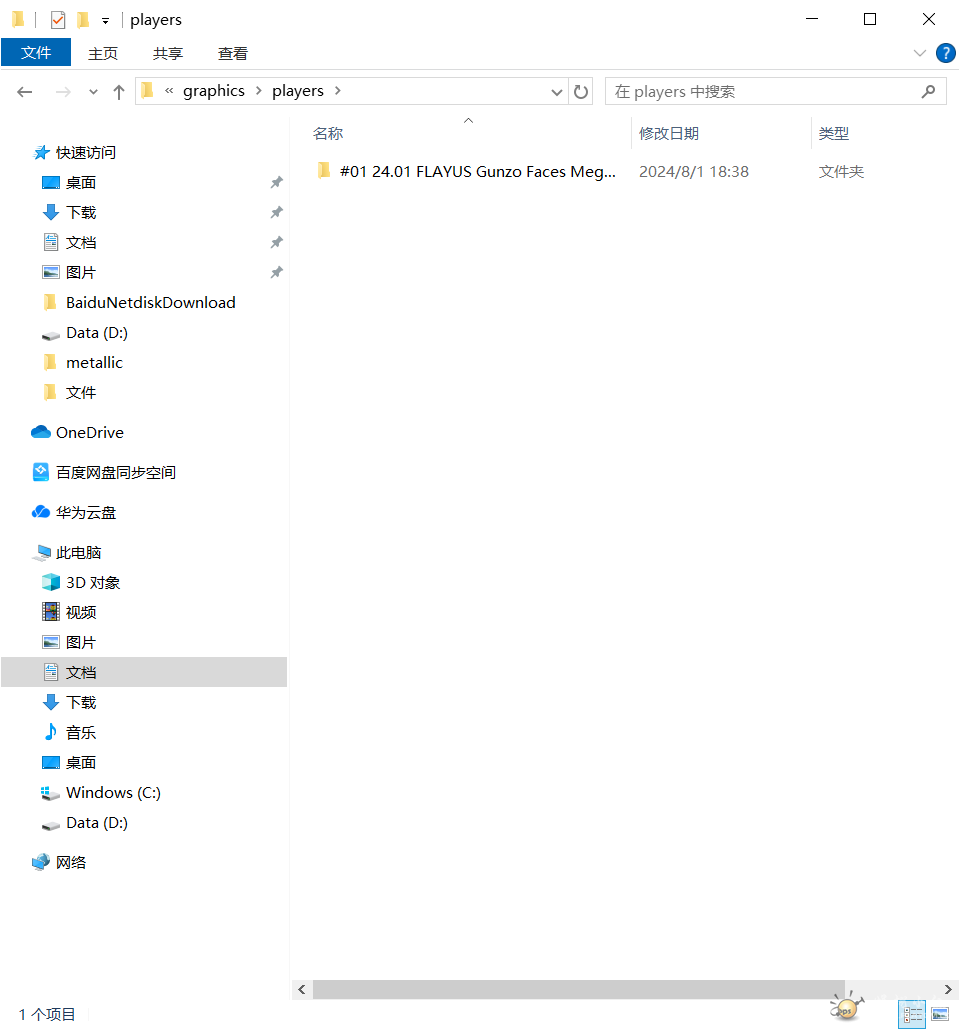Screen dimensions: 960x1030
Task: Click the Back navigation arrow
Action: [x=25, y=92]
